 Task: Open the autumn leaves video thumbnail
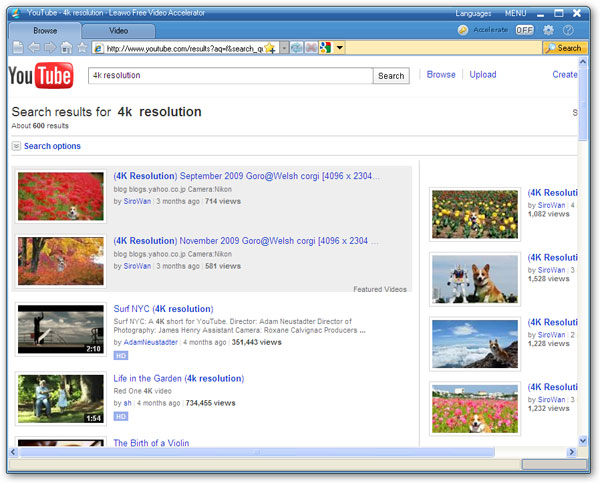click(60, 261)
